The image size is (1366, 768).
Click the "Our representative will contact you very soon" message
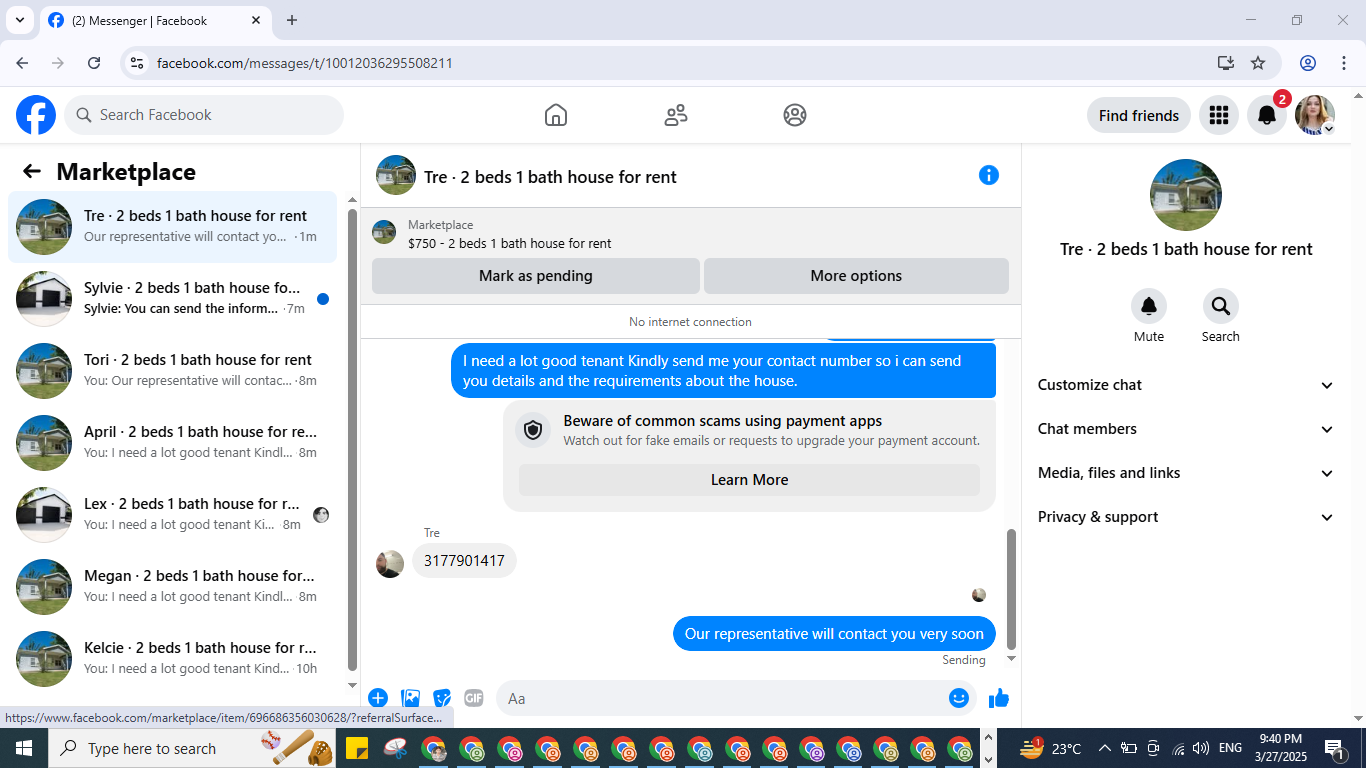pos(834,634)
